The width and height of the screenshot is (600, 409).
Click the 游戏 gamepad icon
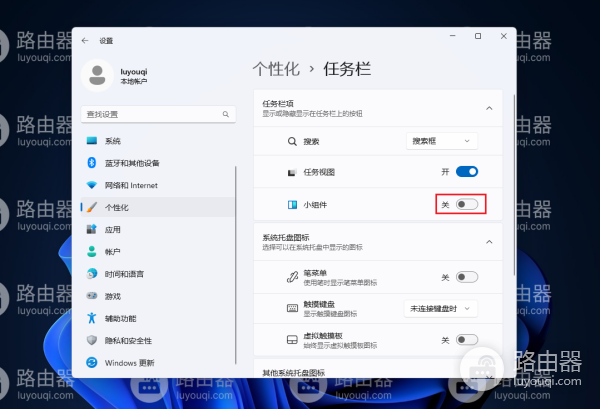[x=92, y=296]
